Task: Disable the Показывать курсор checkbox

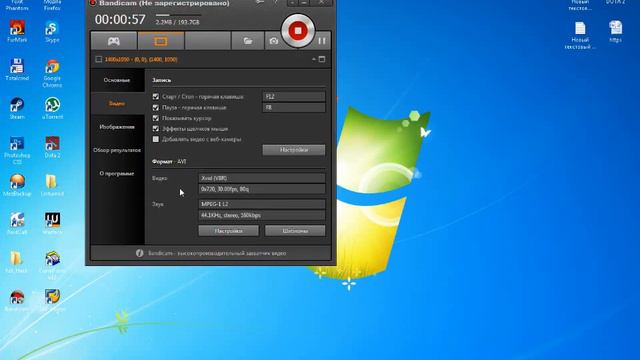Action: coord(156,118)
